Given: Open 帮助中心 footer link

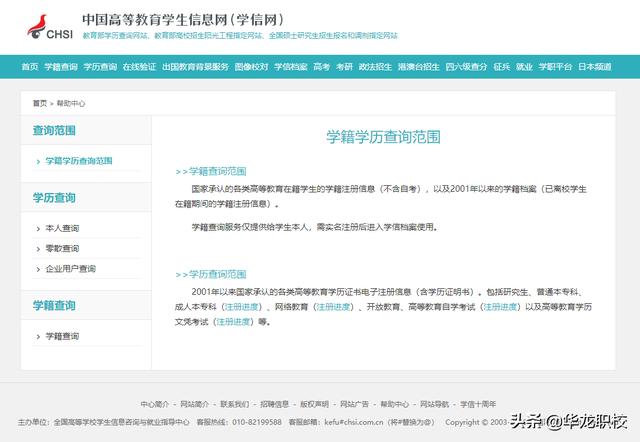Looking at the screenshot, I should [394, 404].
